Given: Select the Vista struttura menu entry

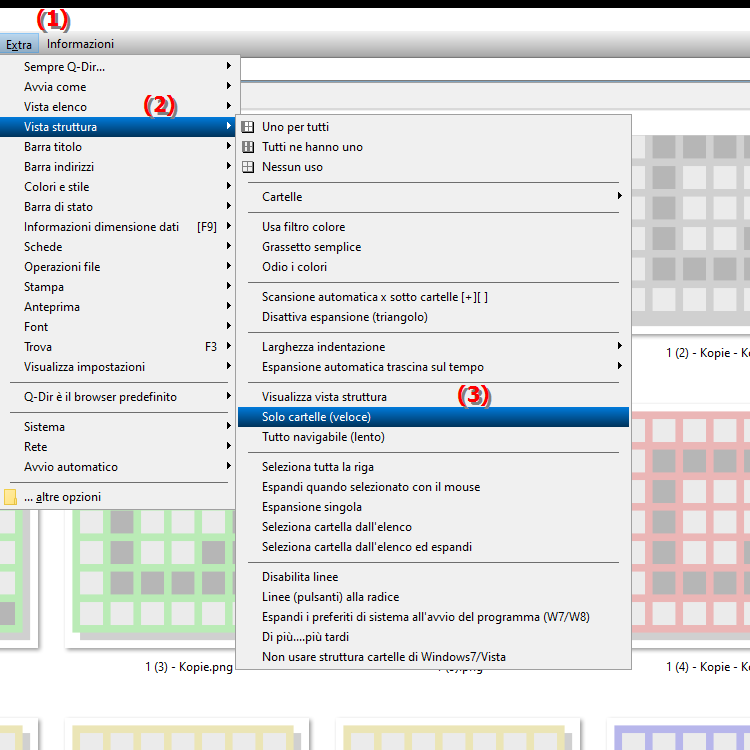Looking at the screenshot, I should (118, 127).
